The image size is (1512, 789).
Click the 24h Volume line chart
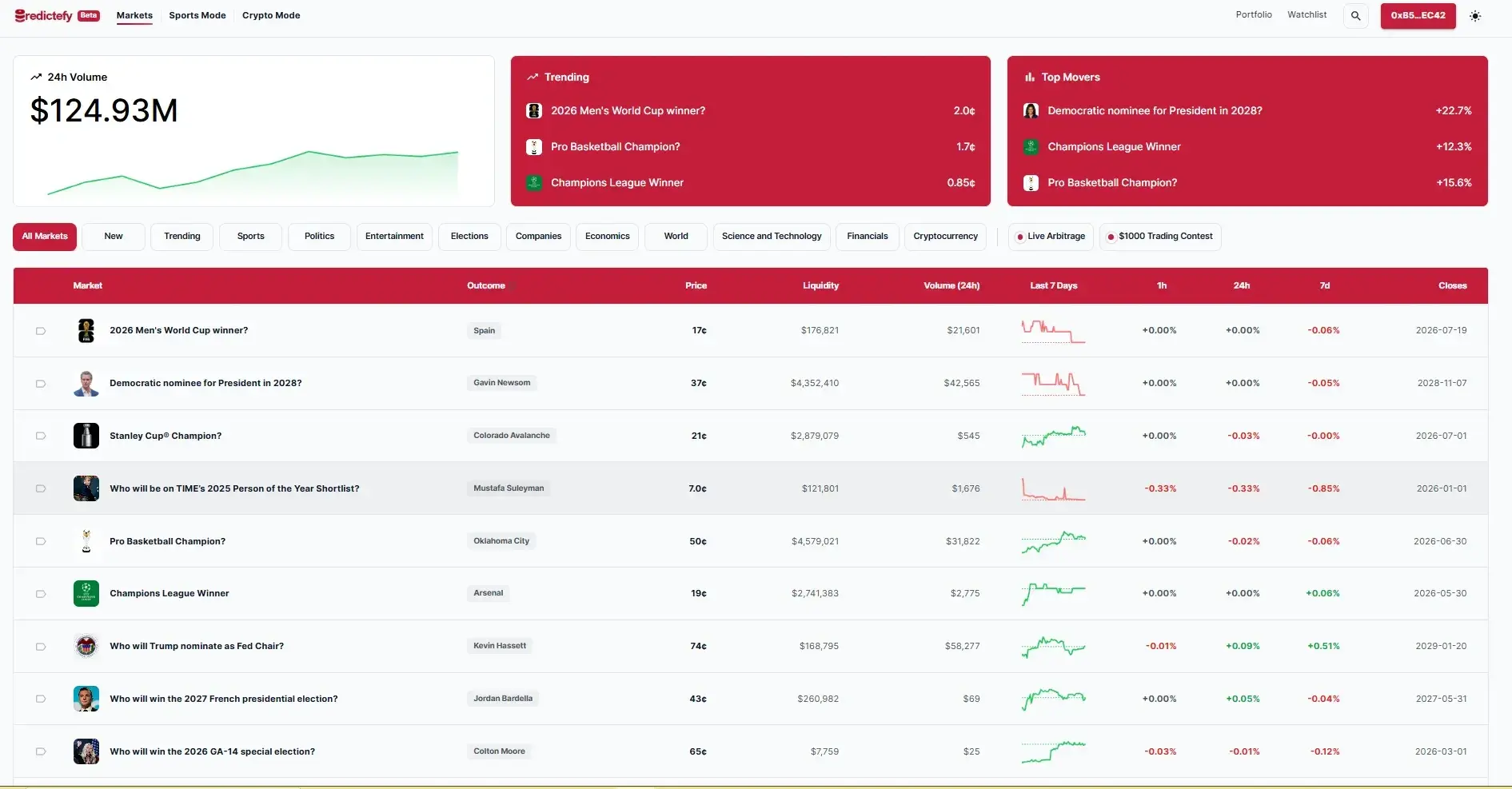point(253,172)
